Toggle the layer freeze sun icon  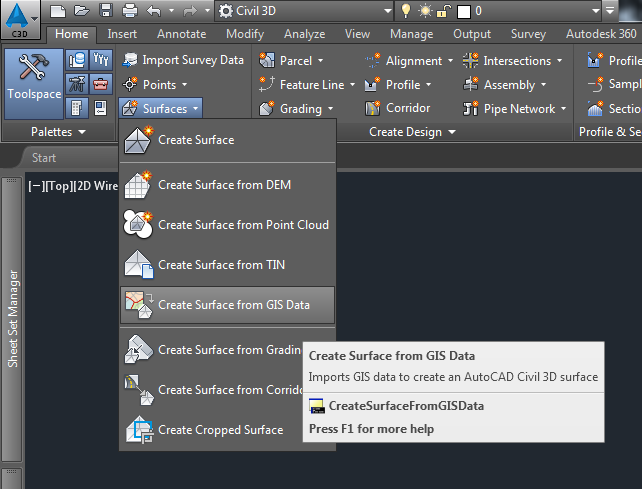tap(425, 11)
